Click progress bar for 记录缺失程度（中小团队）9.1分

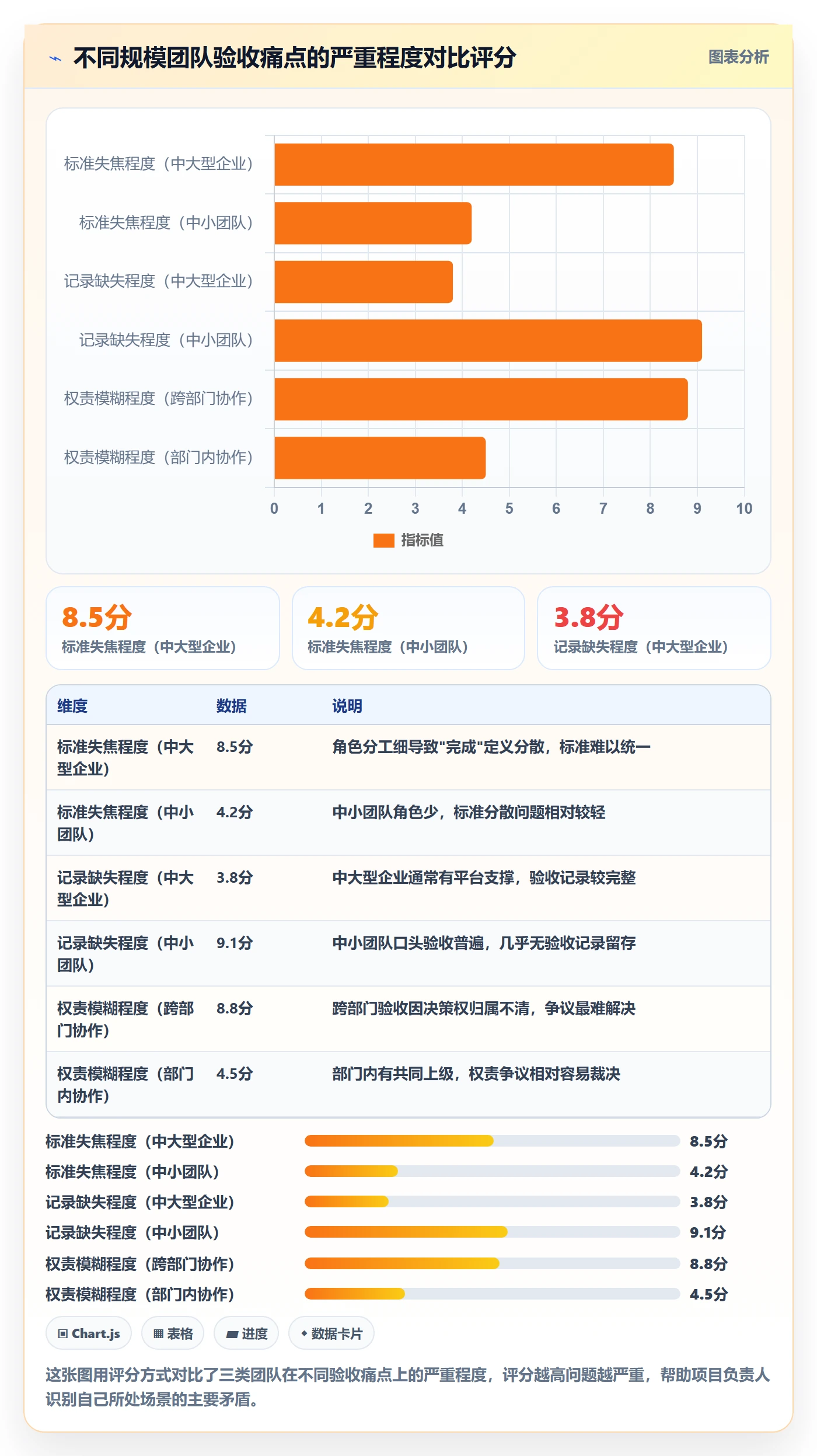tap(492, 1232)
